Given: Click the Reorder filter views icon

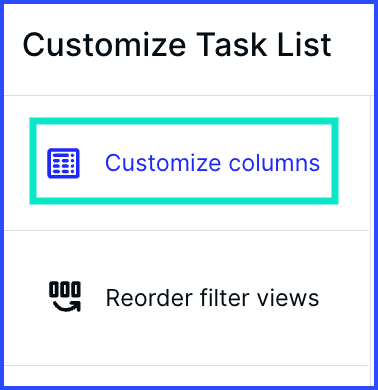Looking at the screenshot, I should (x=65, y=297).
